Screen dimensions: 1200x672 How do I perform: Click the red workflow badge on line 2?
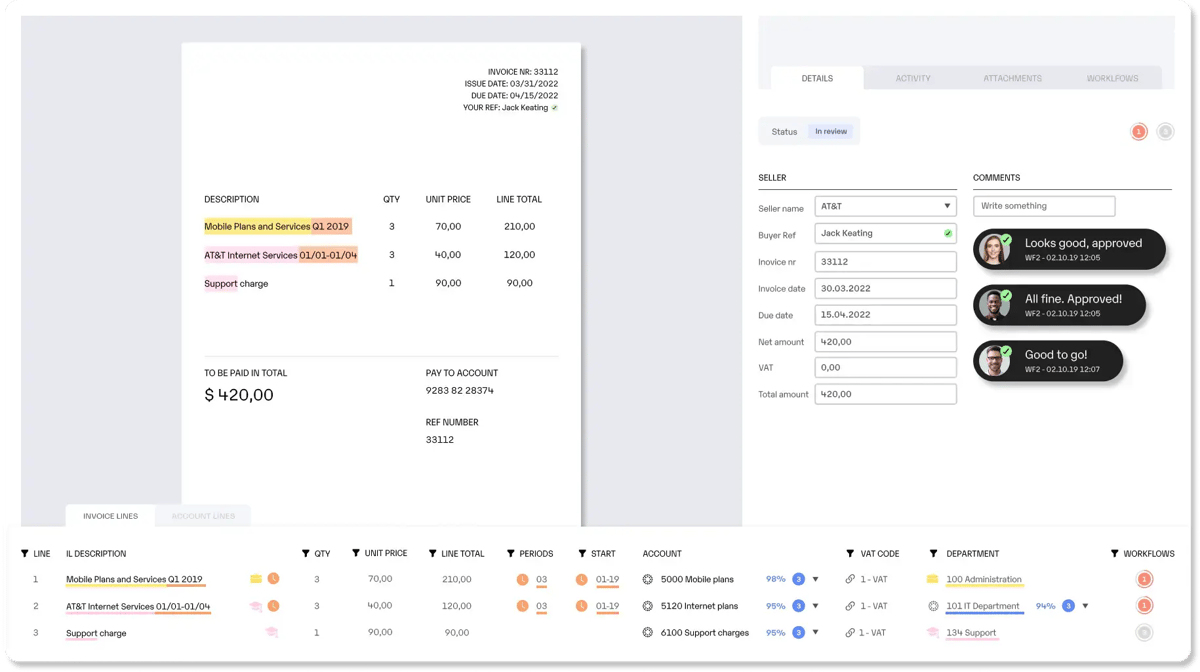(1144, 606)
